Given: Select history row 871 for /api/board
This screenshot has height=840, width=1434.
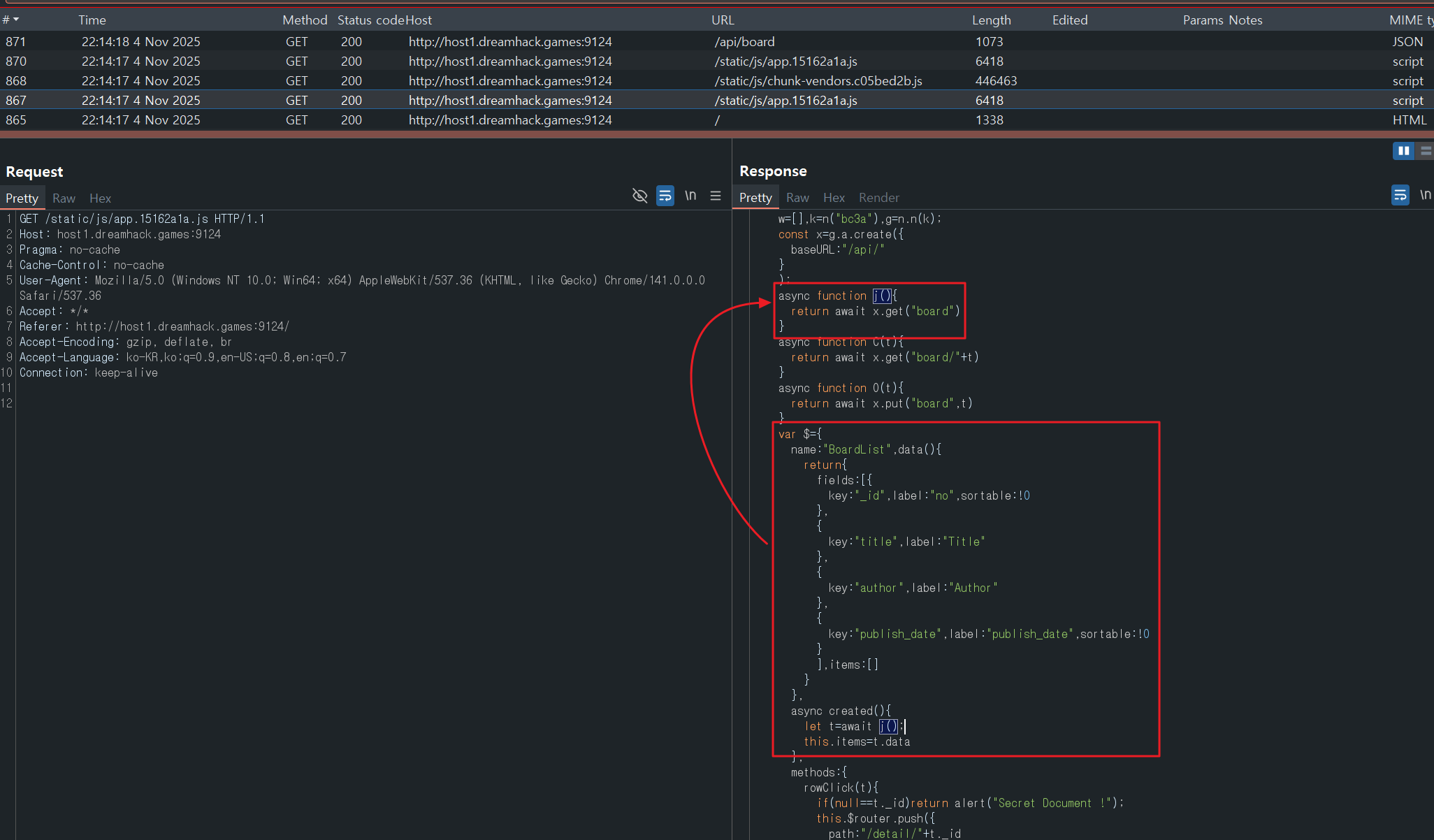Looking at the screenshot, I should [489, 42].
